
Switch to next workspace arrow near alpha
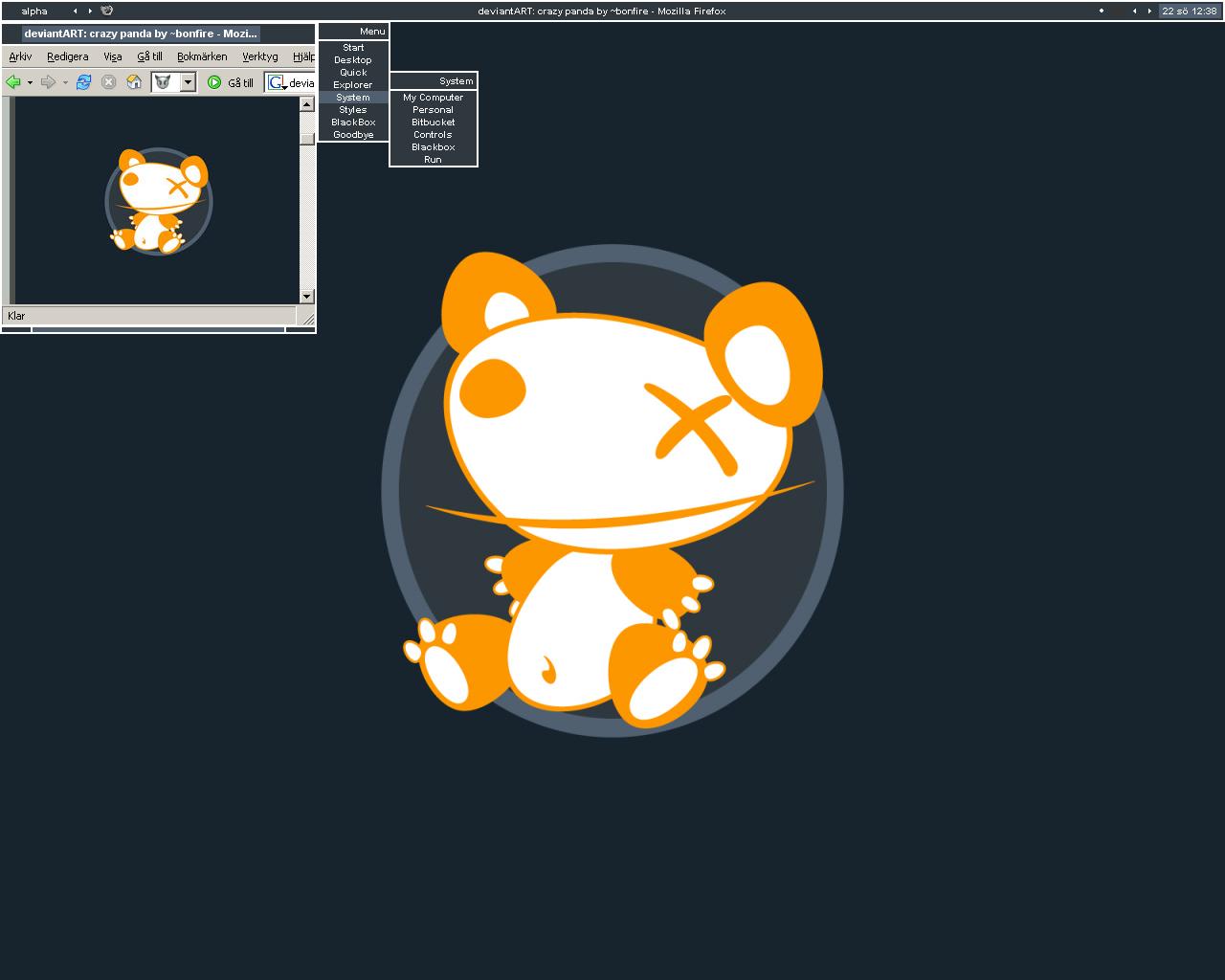90,11
